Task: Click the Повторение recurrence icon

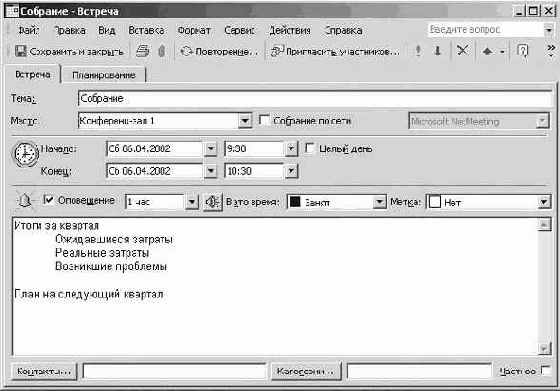Action: point(186,51)
